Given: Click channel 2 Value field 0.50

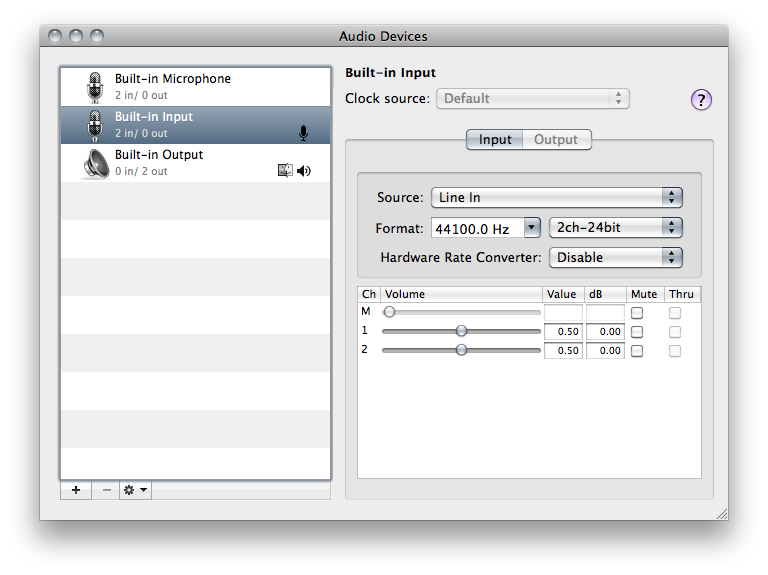Looking at the screenshot, I should pyautogui.click(x=563, y=351).
